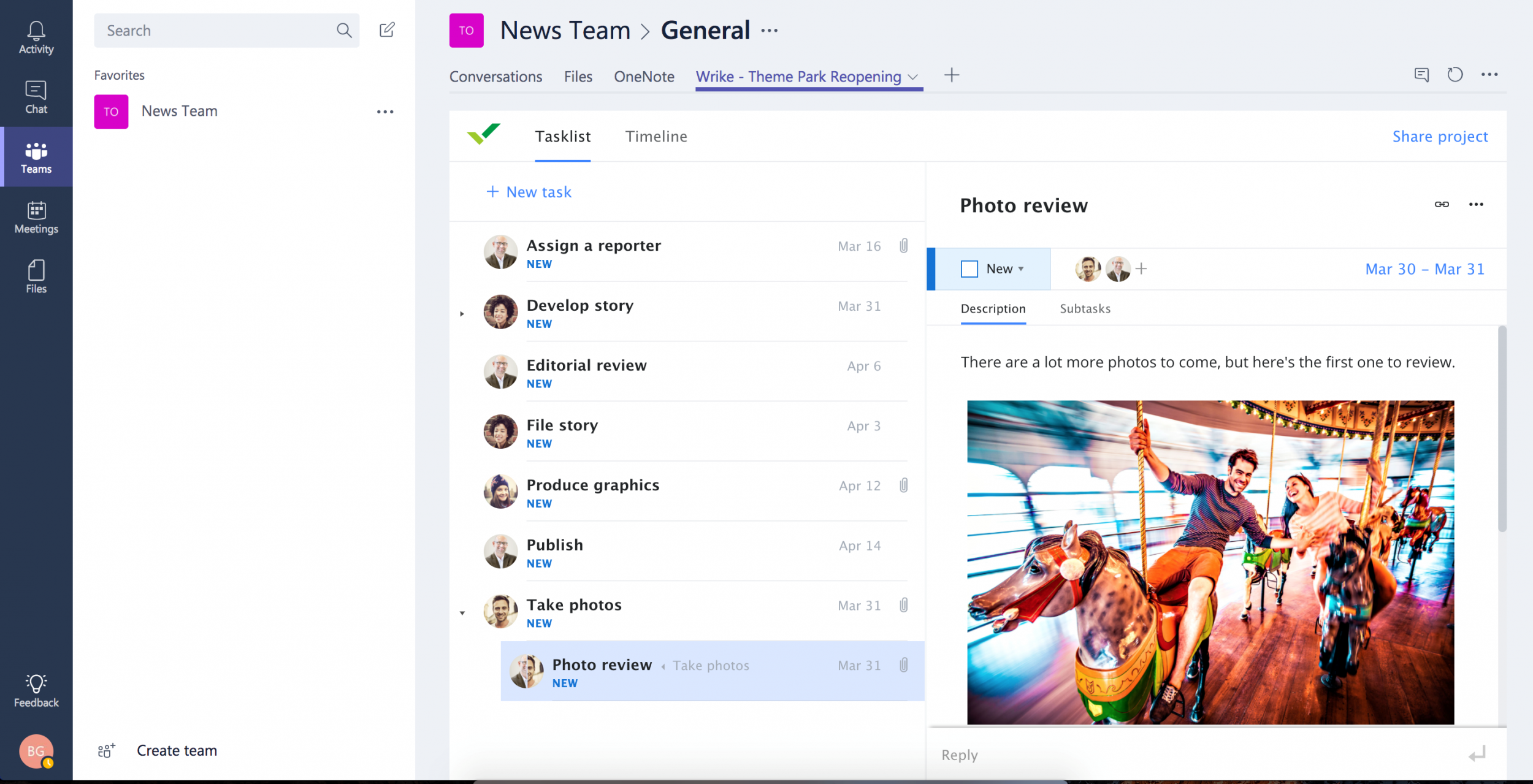Image resolution: width=1533 pixels, height=784 pixels.
Task: Click the Wrike checkmark logo
Action: point(483,134)
